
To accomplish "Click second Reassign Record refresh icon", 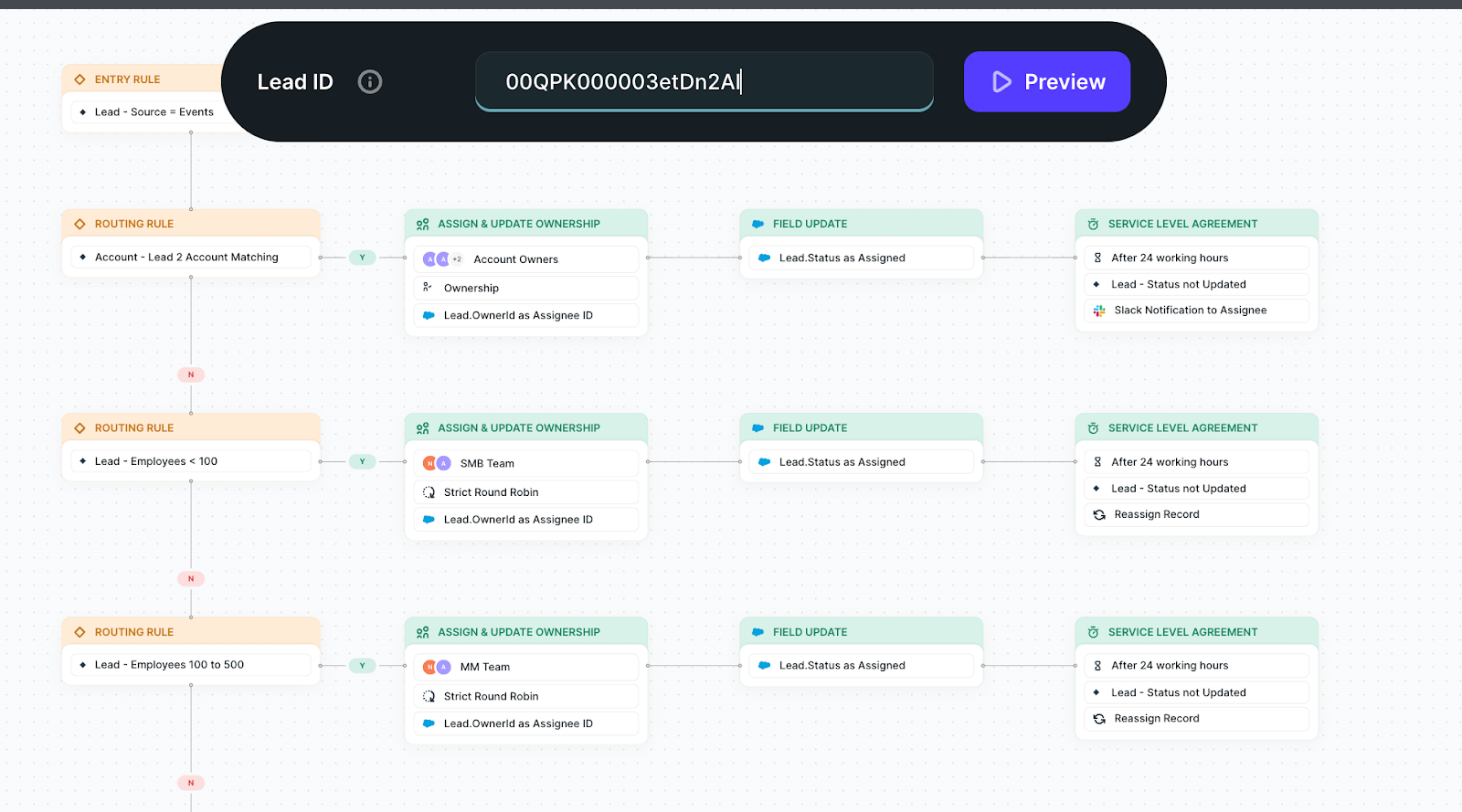I will pyautogui.click(x=1099, y=719).
